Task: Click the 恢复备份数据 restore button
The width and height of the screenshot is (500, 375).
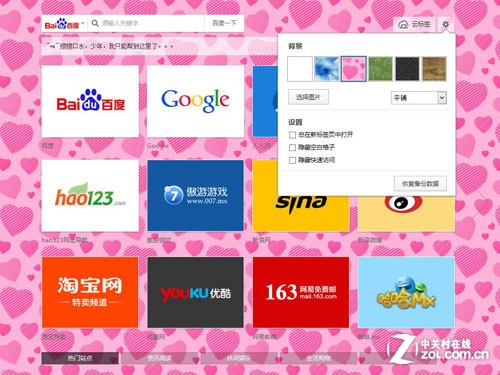Action: click(x=420, y=184)
